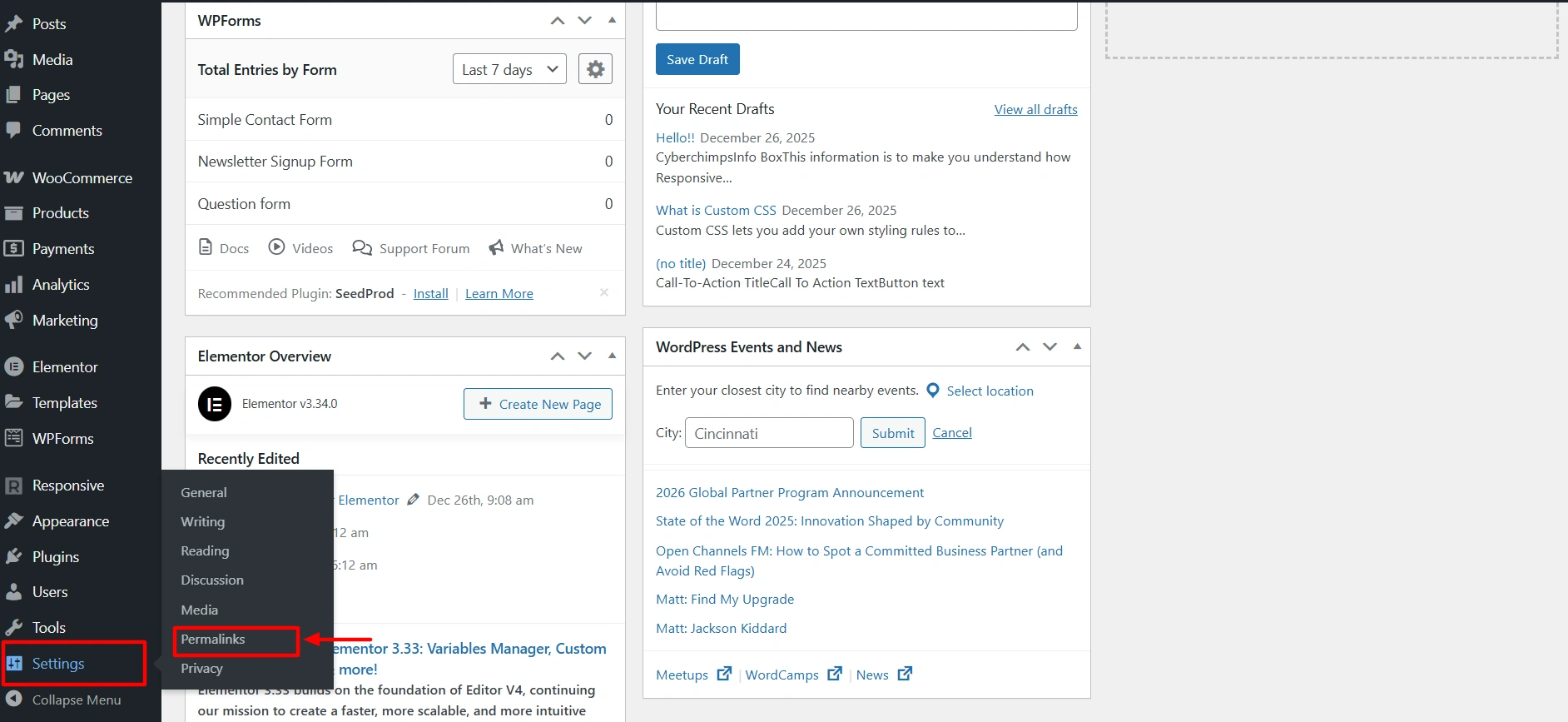Click the WooCommerce logo icon

[x=13, y=178]
